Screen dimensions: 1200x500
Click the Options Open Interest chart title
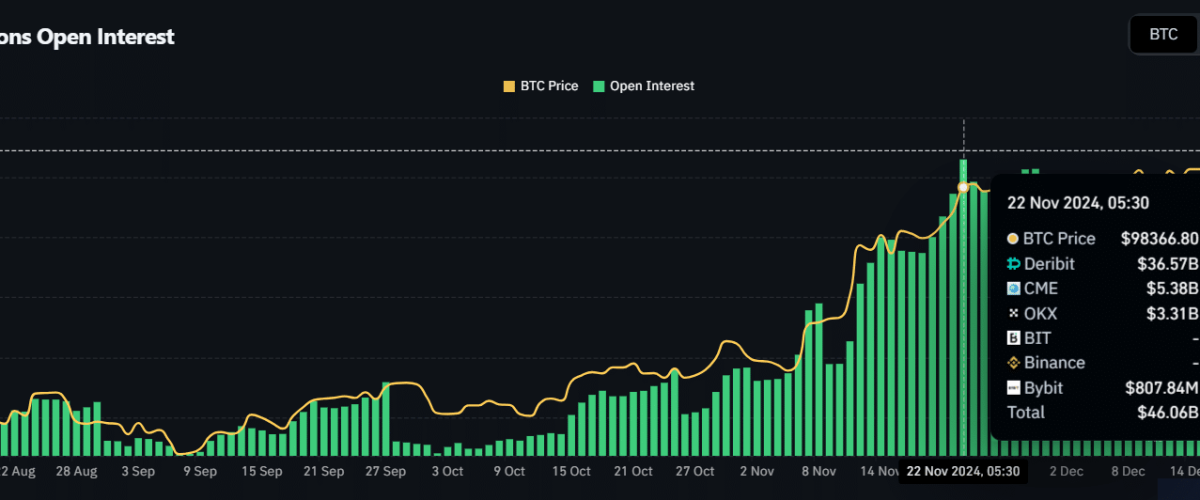point(87,37)
